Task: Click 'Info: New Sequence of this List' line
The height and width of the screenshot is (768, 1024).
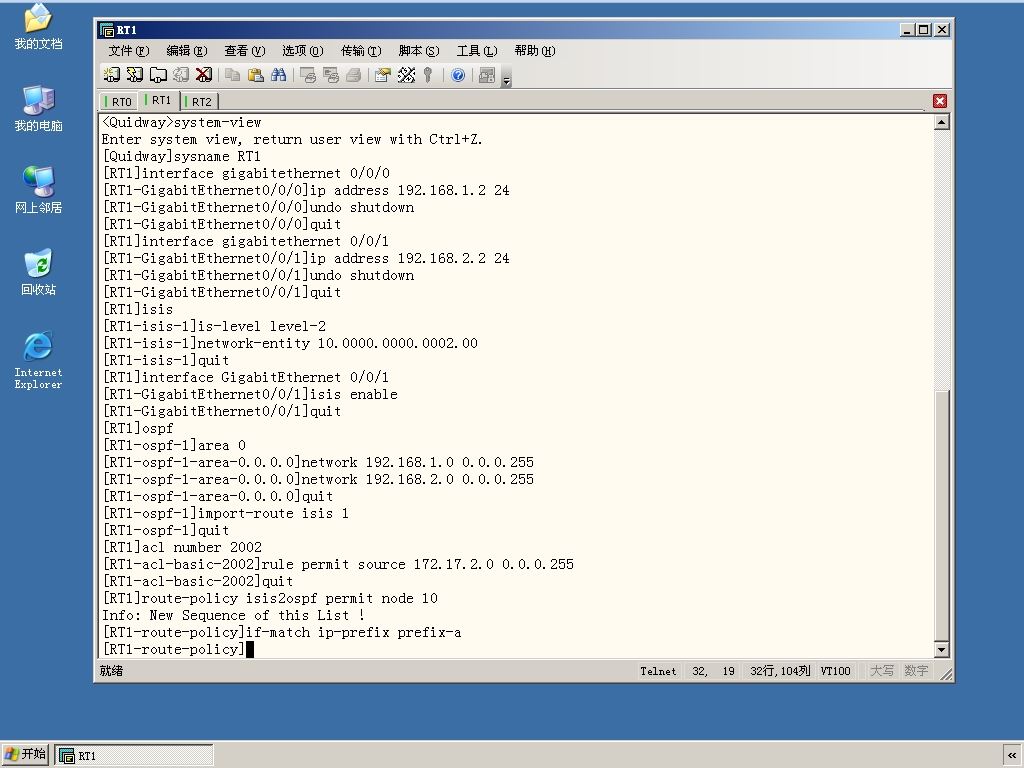Action: coord(232,615)
